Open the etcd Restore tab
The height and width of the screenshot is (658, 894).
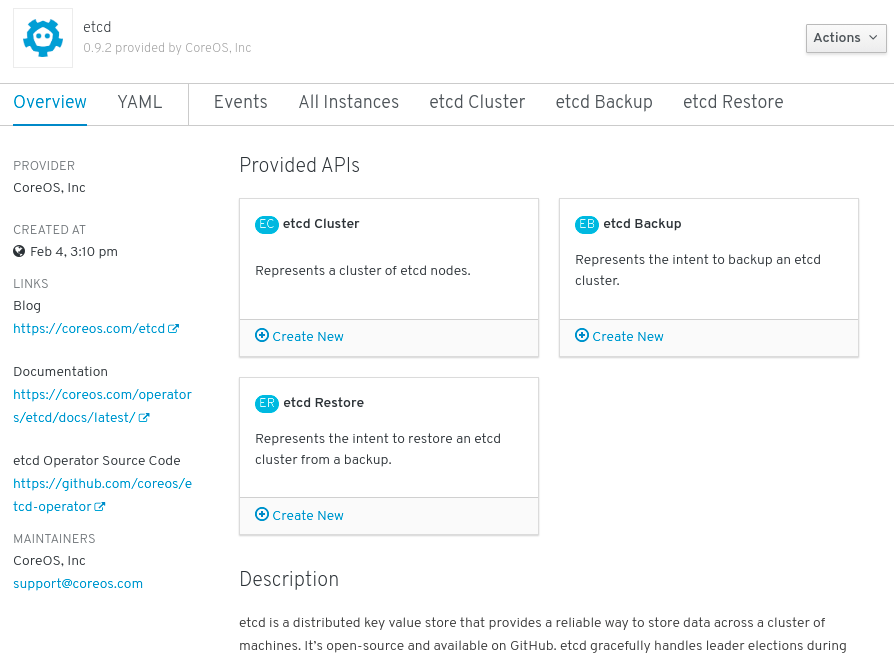point(733,102)
